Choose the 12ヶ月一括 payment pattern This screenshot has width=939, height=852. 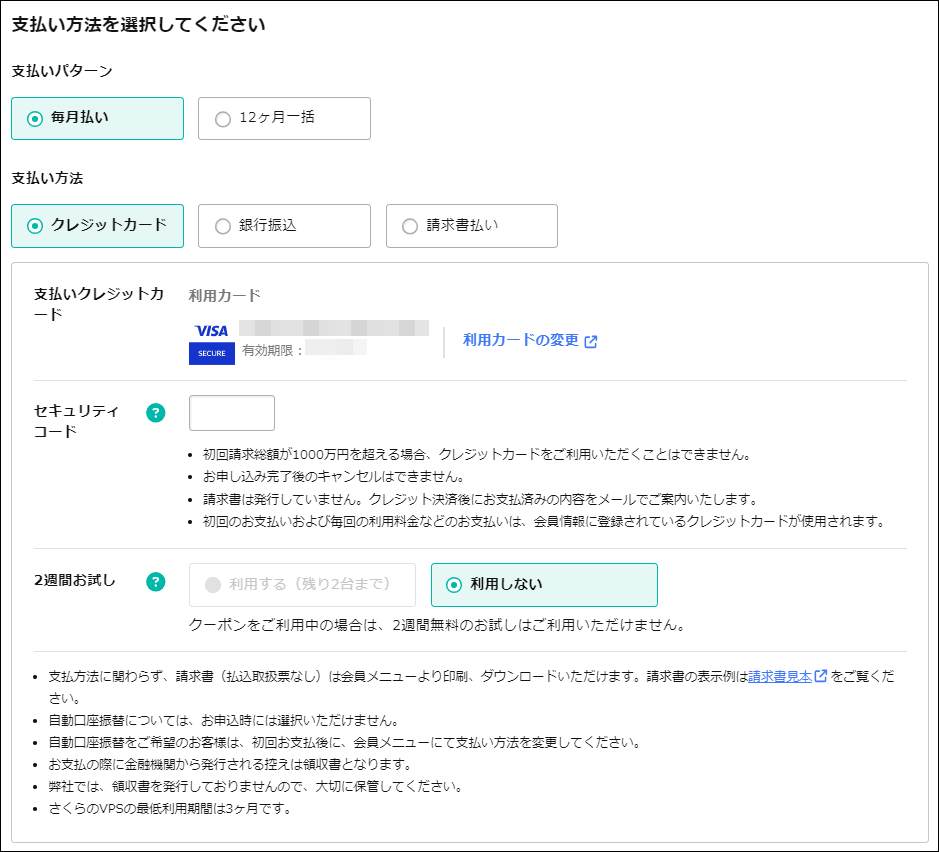(284, 118)
